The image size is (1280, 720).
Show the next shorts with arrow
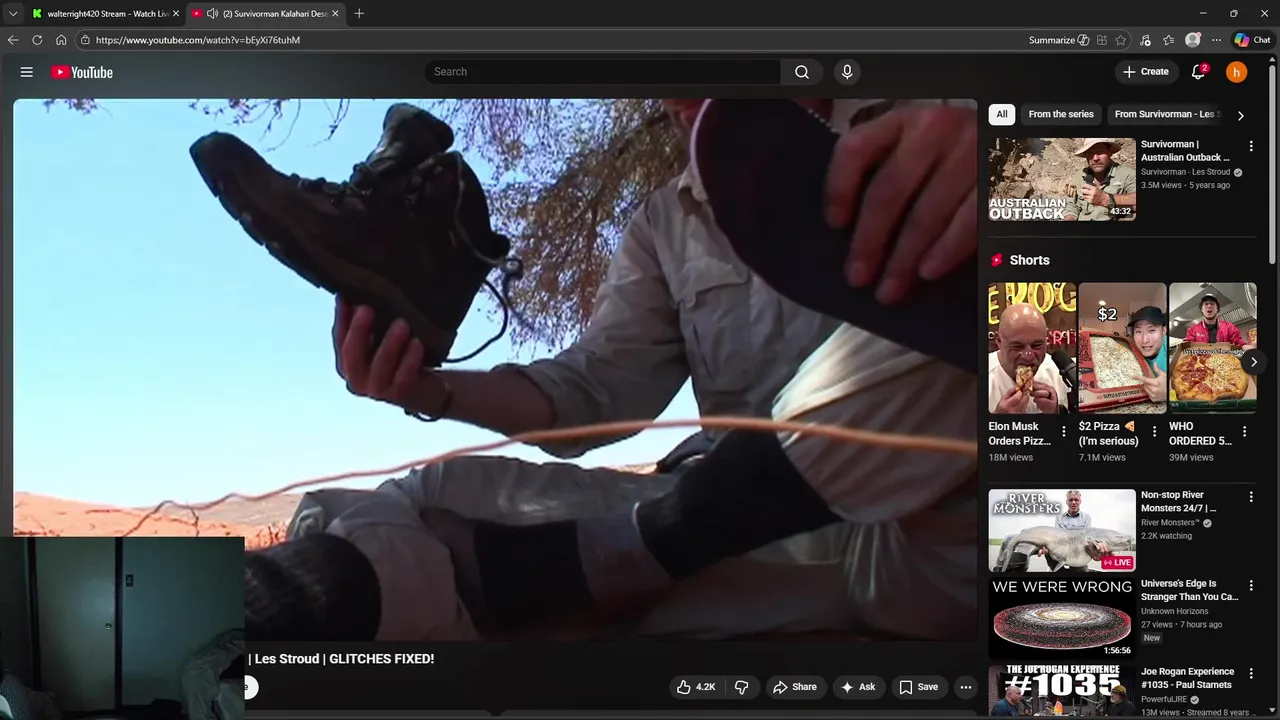click(x=1253, y=362)
